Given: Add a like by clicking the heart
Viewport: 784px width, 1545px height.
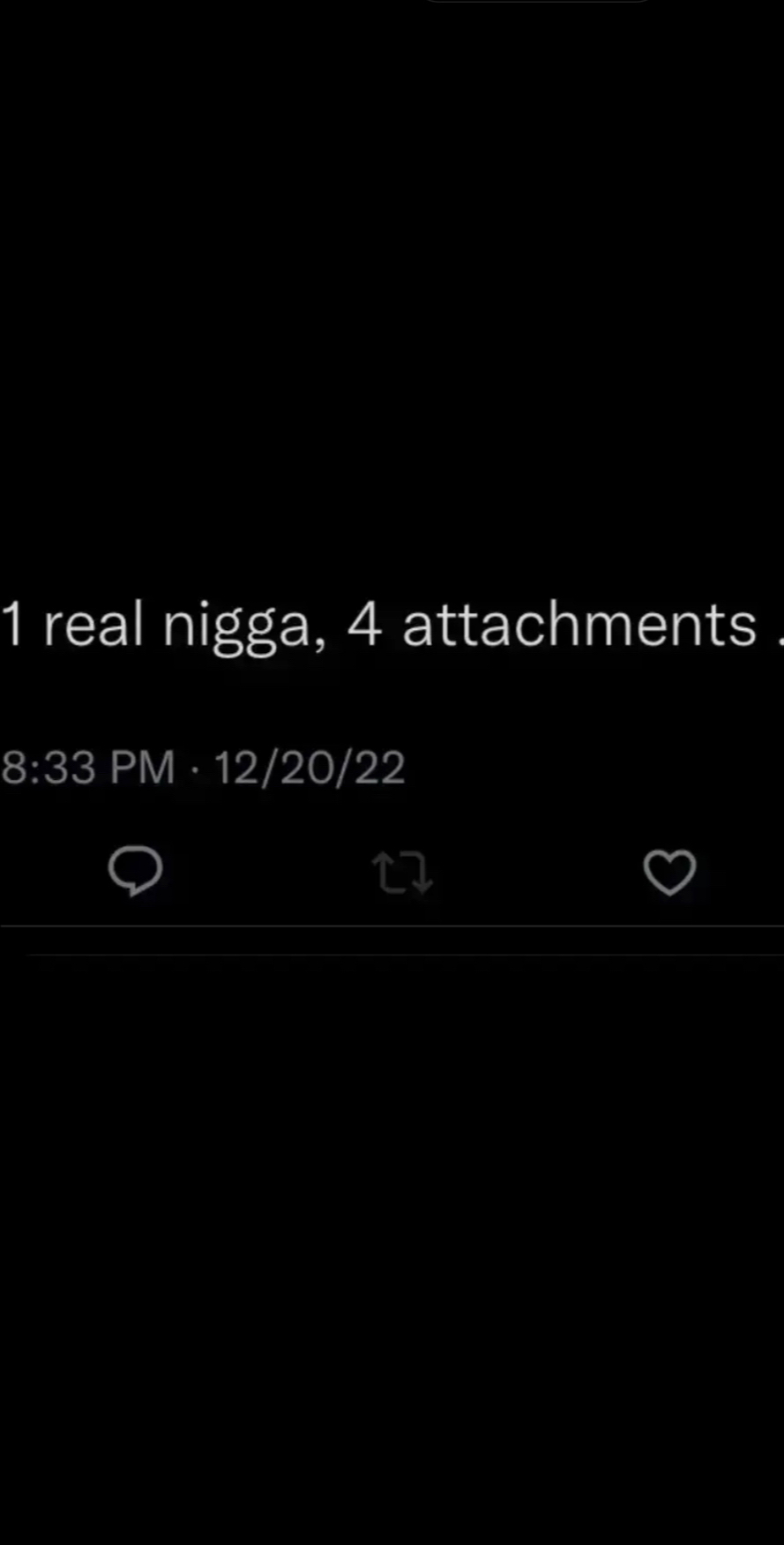Looking at the screenshot, I should 669,873.
